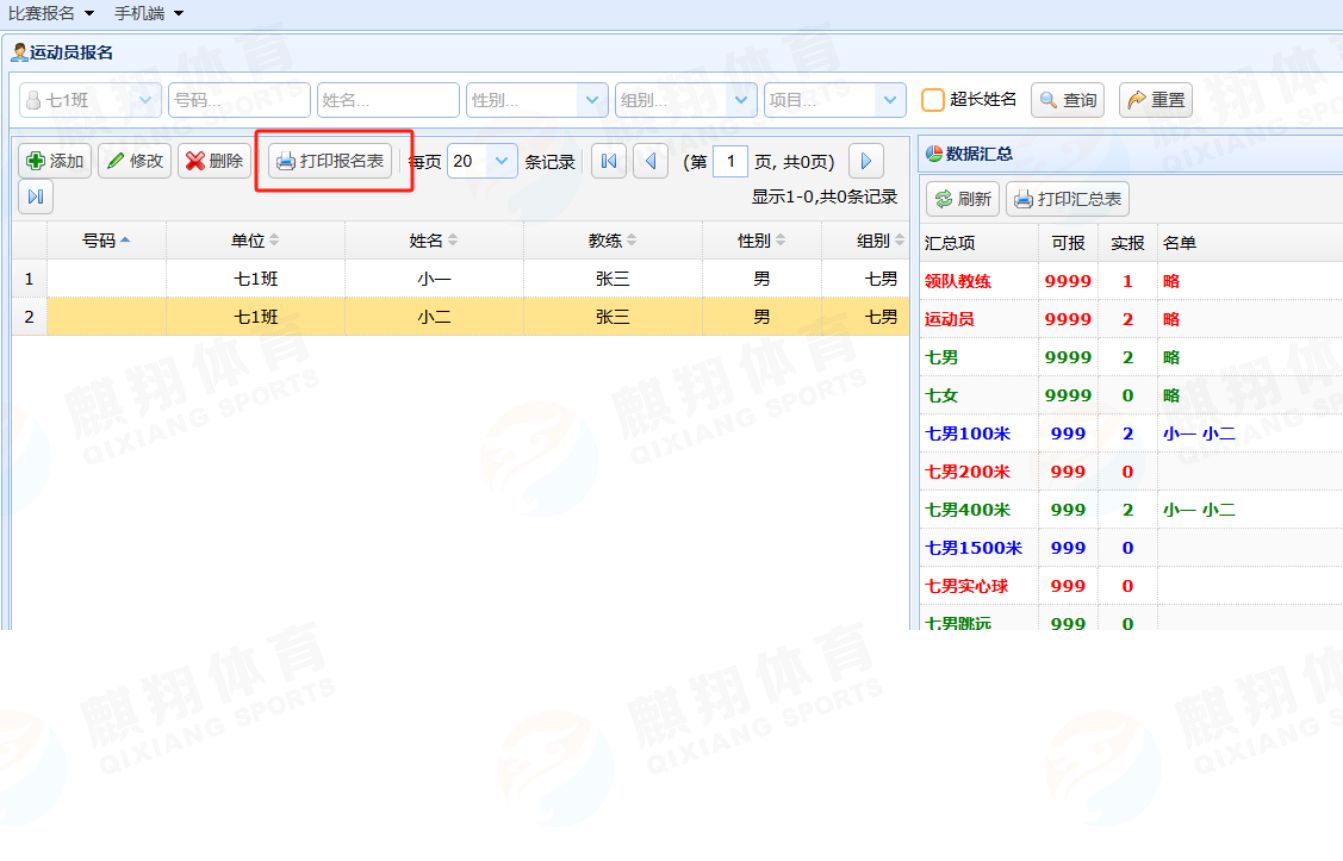Refresh the data summary (刷新)
Screen dimensions: 1343x861
(x=962, y=199)
